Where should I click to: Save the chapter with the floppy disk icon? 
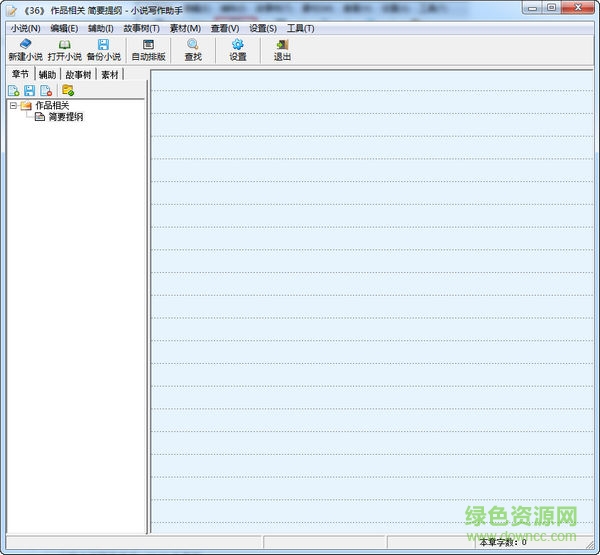(x=29, y=91)
